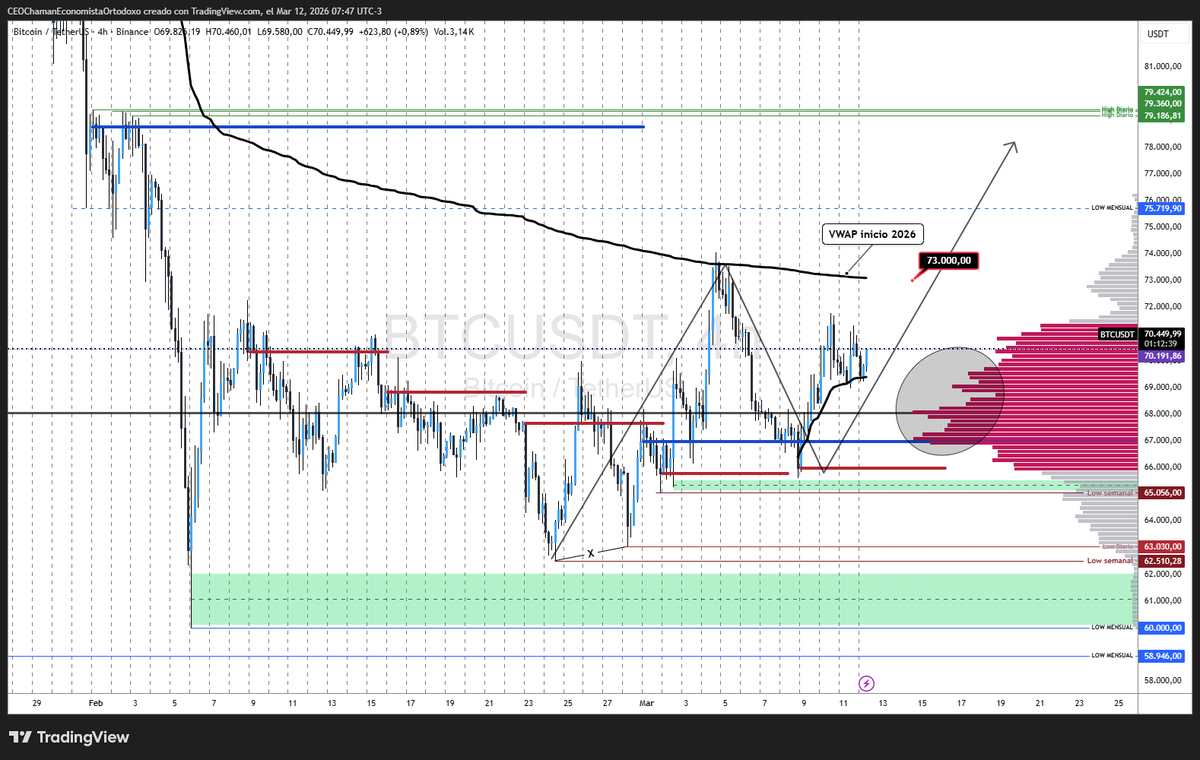The height and width of the screenshot is (760, 1200).
Task: Click the 79.424,00 green price label
Action: (1163, 92)
